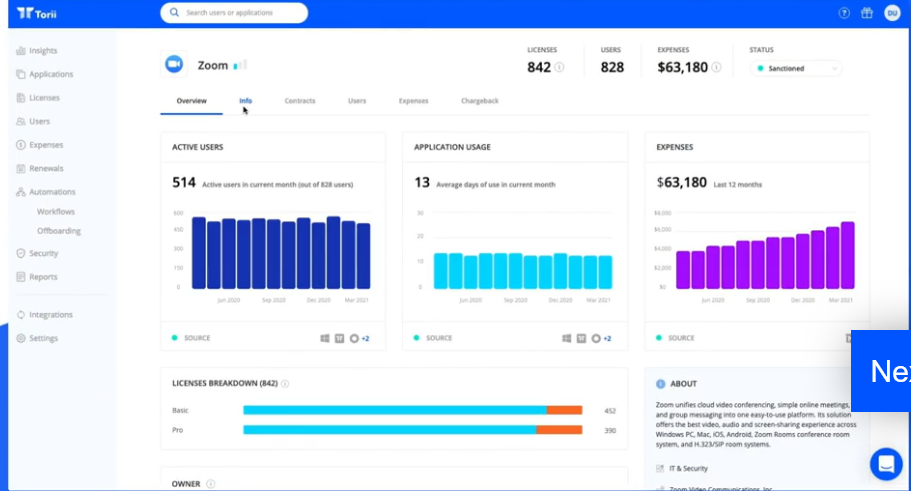
Task: Click the '452' Basic license count
Action: click(609, 411)
